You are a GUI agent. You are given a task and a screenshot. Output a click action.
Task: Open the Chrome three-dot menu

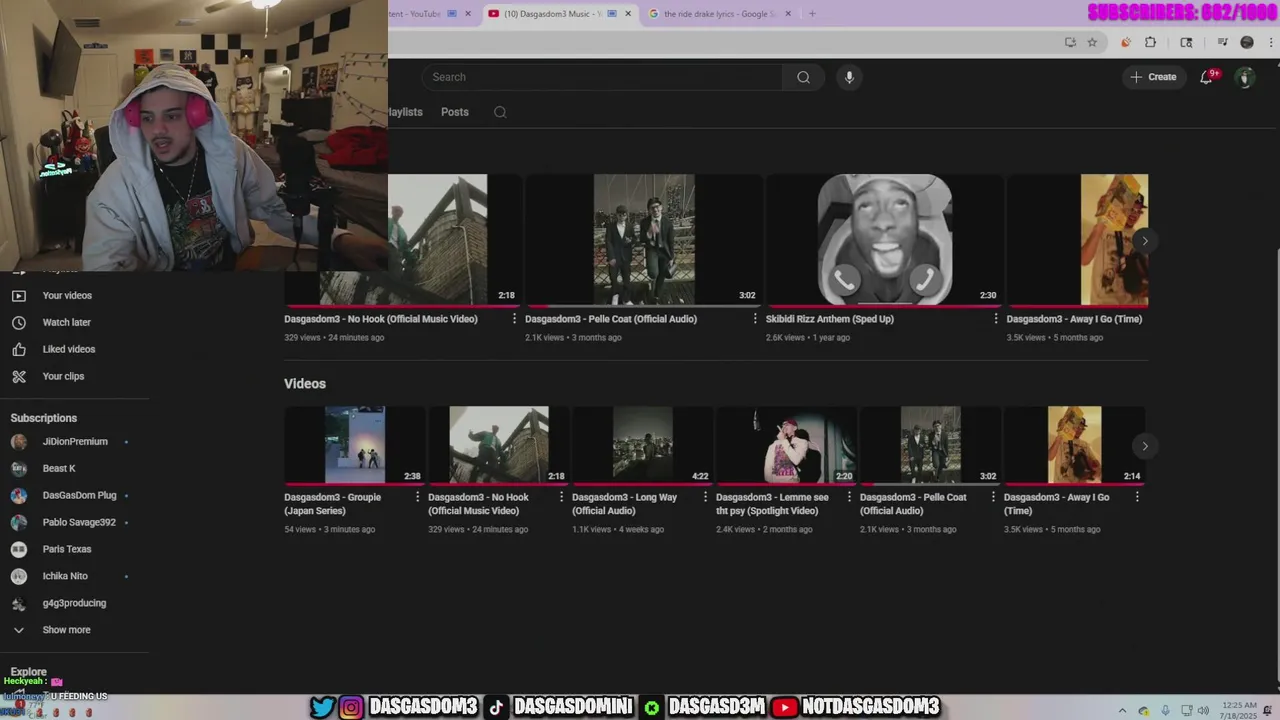[1270, 42]
